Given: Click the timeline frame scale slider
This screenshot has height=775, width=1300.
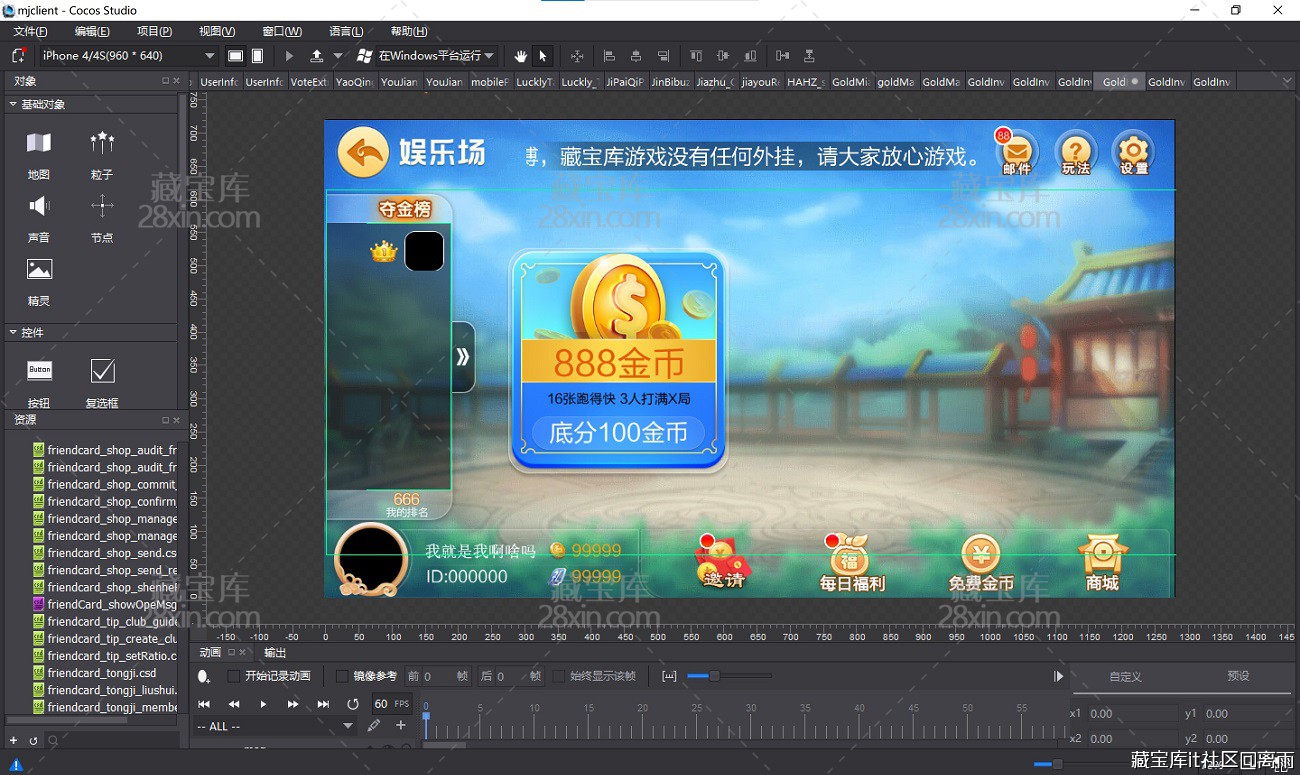Looking at the screenshot, I should click(x=714, y=677).
